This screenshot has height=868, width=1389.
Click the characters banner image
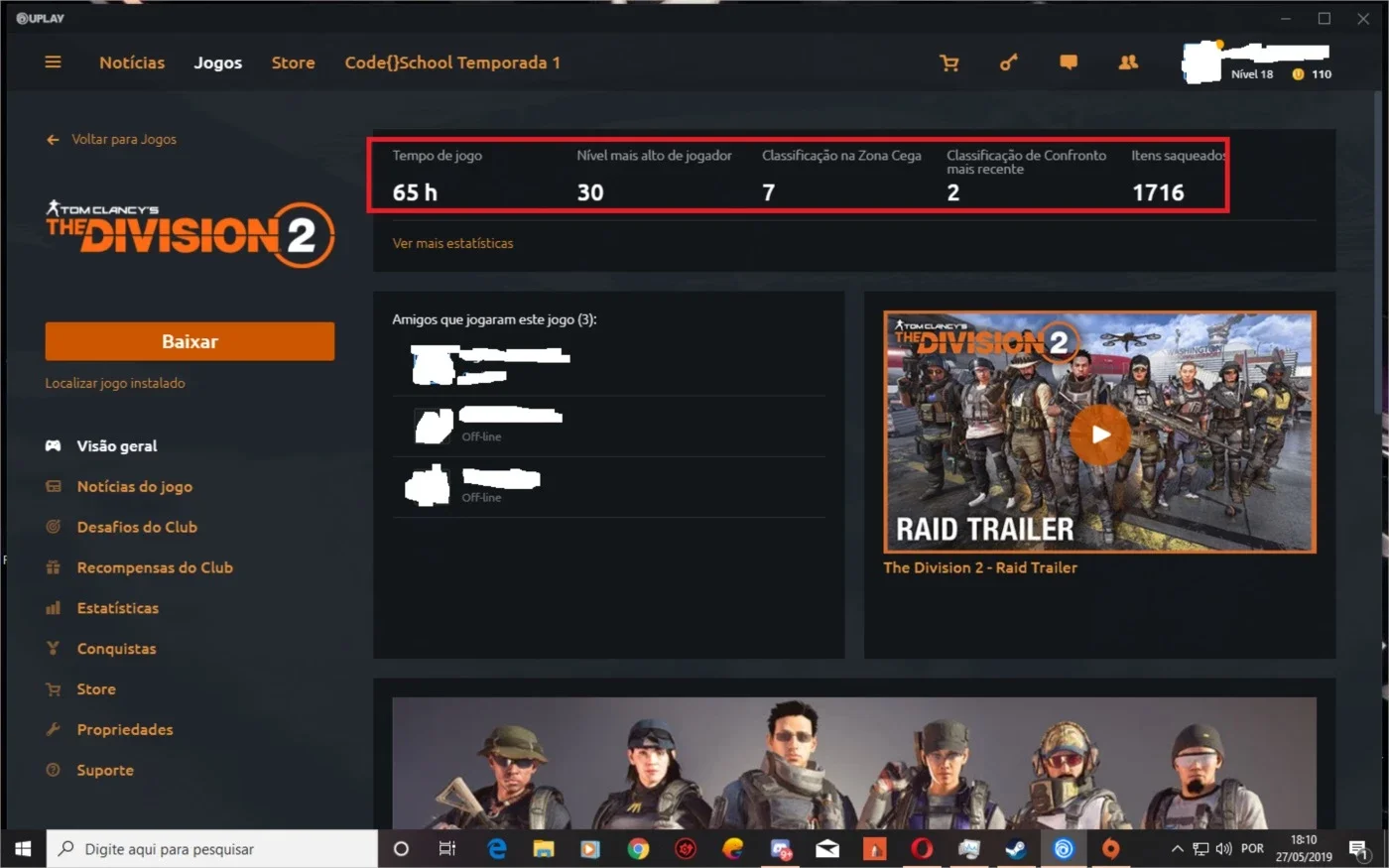point(854,763)
